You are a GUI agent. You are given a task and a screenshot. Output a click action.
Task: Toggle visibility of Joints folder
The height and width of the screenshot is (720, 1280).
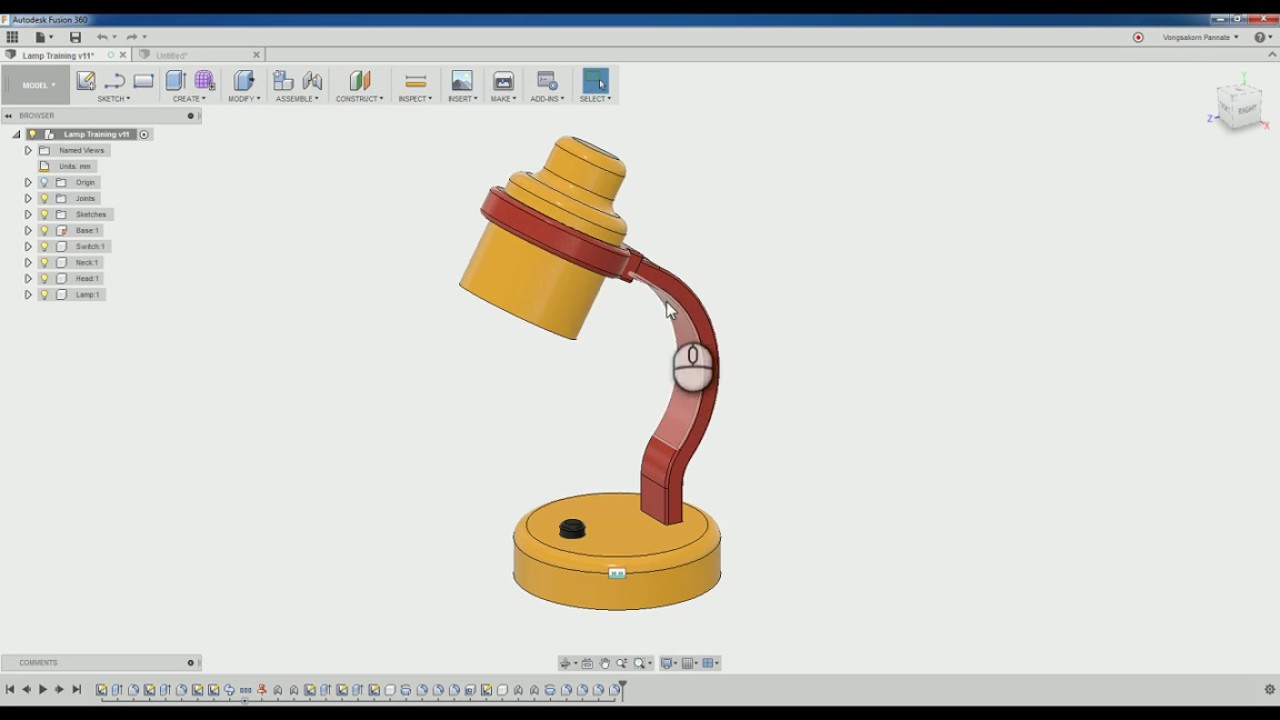click(44, 198)
